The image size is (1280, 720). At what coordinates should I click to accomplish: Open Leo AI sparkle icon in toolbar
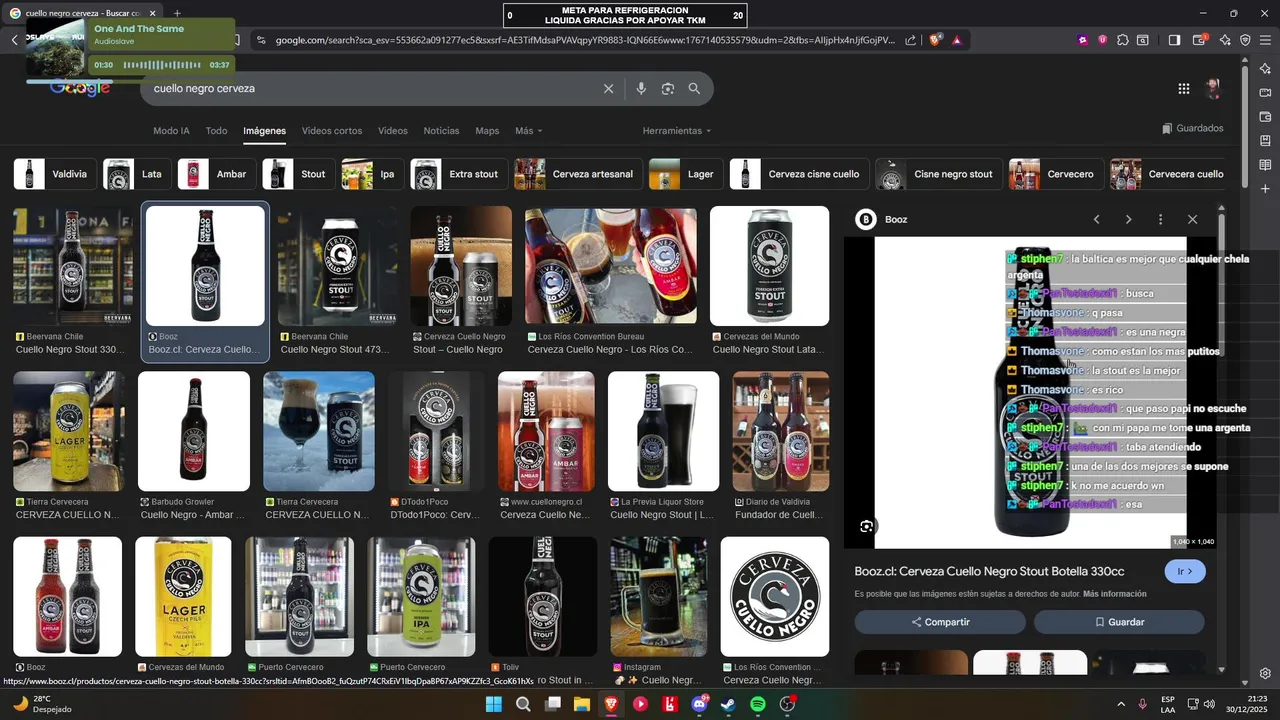(1224, 40)
